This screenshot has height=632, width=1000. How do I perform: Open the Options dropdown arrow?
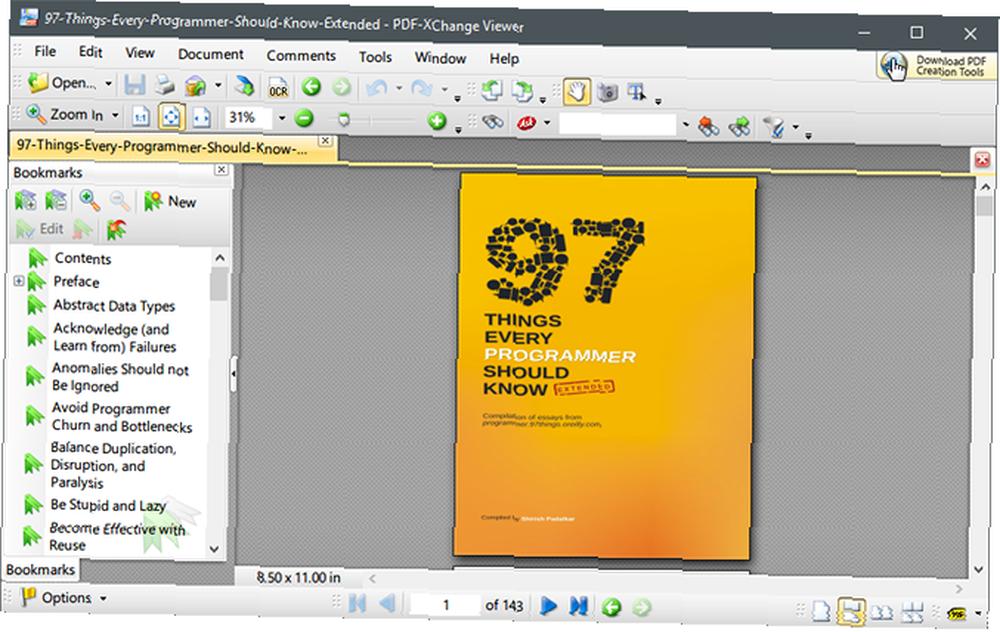pos(103,598)
